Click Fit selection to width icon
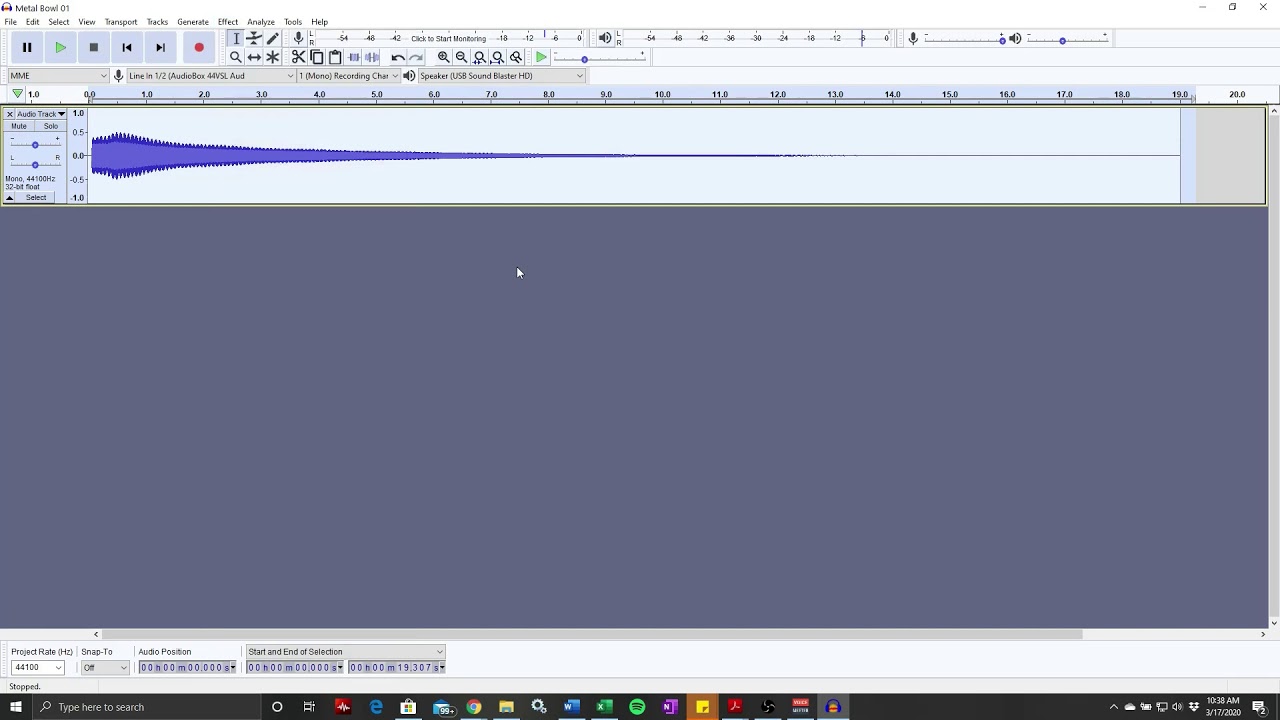 [480, 57]
